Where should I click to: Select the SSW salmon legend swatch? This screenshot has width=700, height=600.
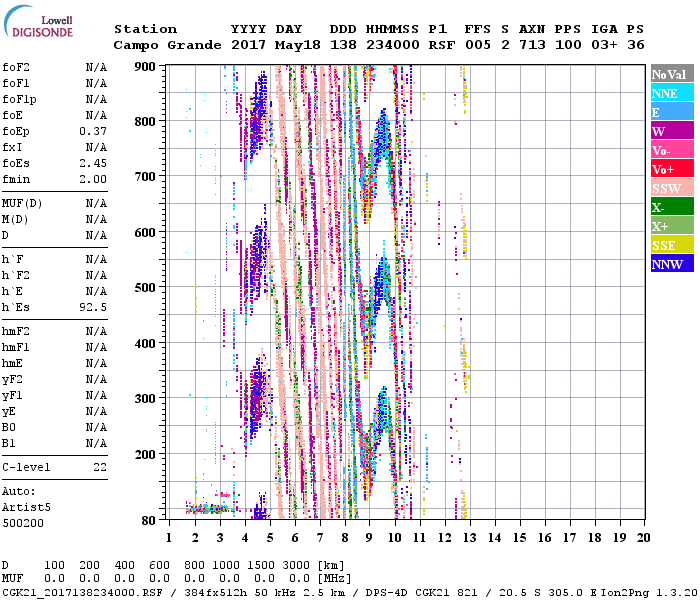coord(672,188)
